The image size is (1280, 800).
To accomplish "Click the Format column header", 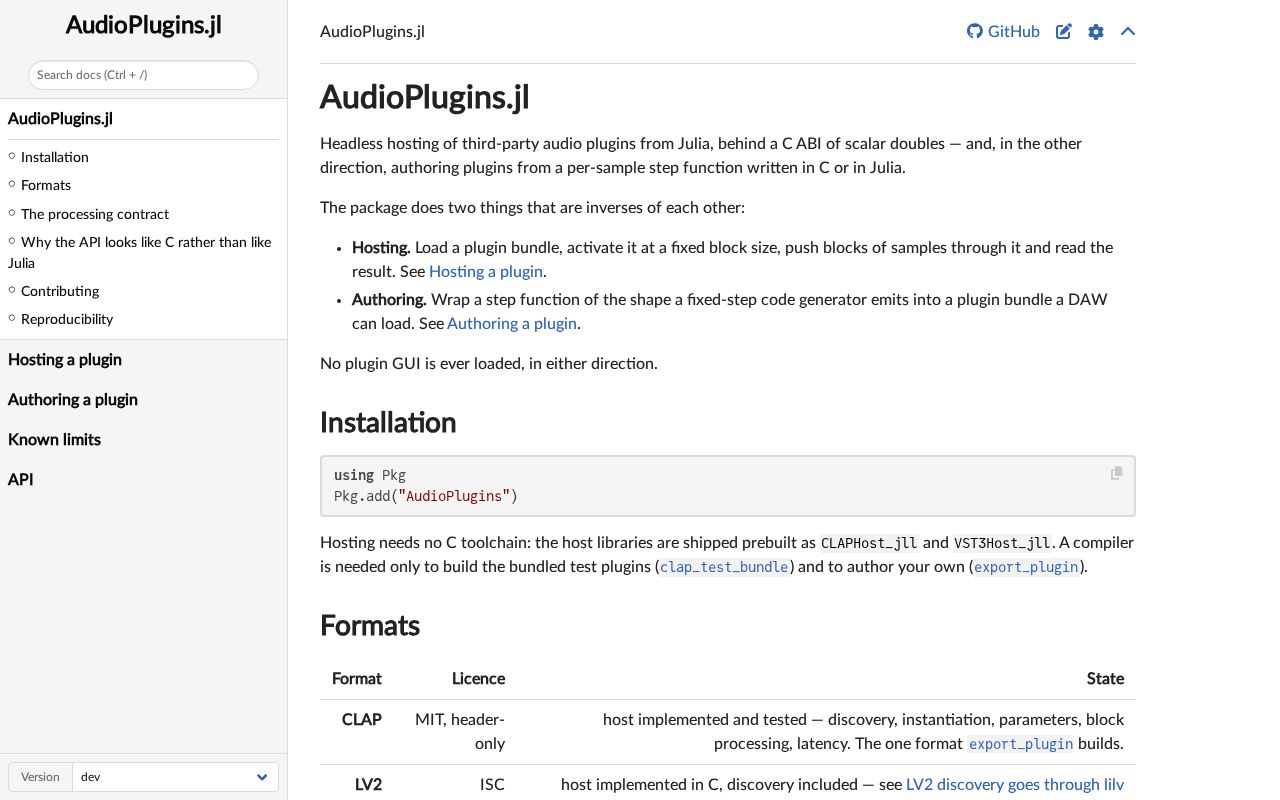I will click(x=357, y=678).
